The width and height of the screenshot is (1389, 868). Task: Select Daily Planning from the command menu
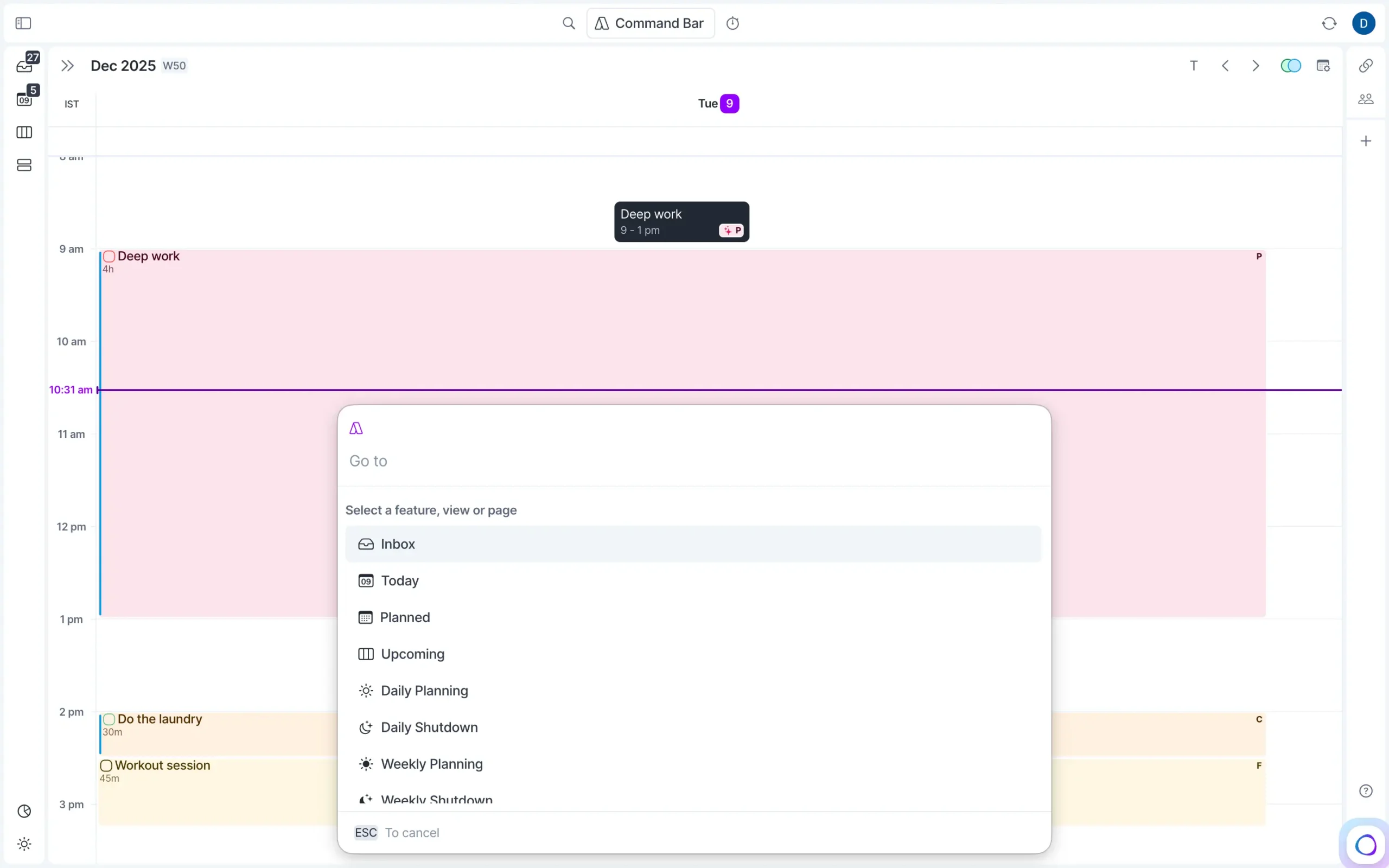click(x=424, y=691)
